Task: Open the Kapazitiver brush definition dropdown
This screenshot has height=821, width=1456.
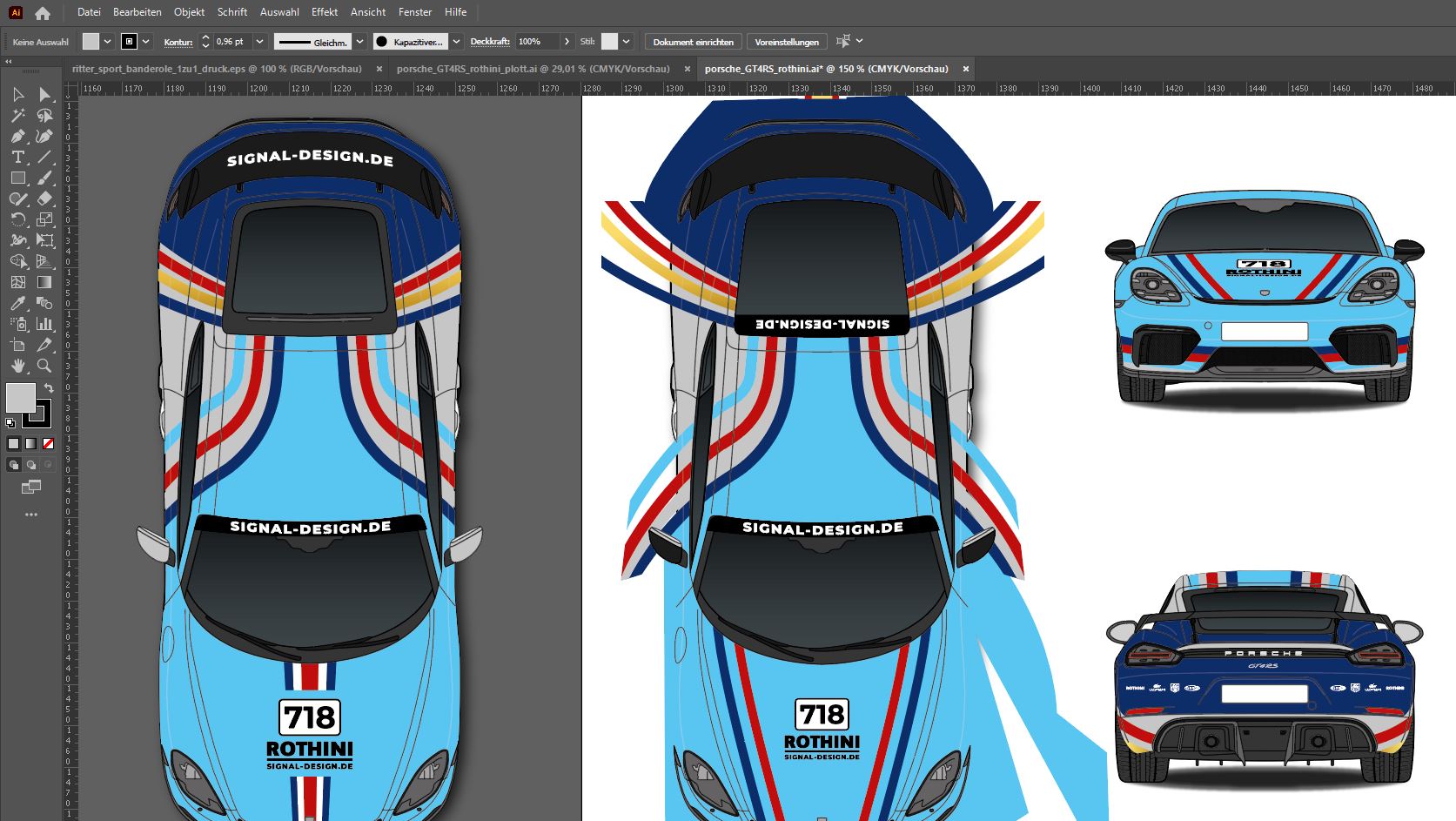Action: 456,41
